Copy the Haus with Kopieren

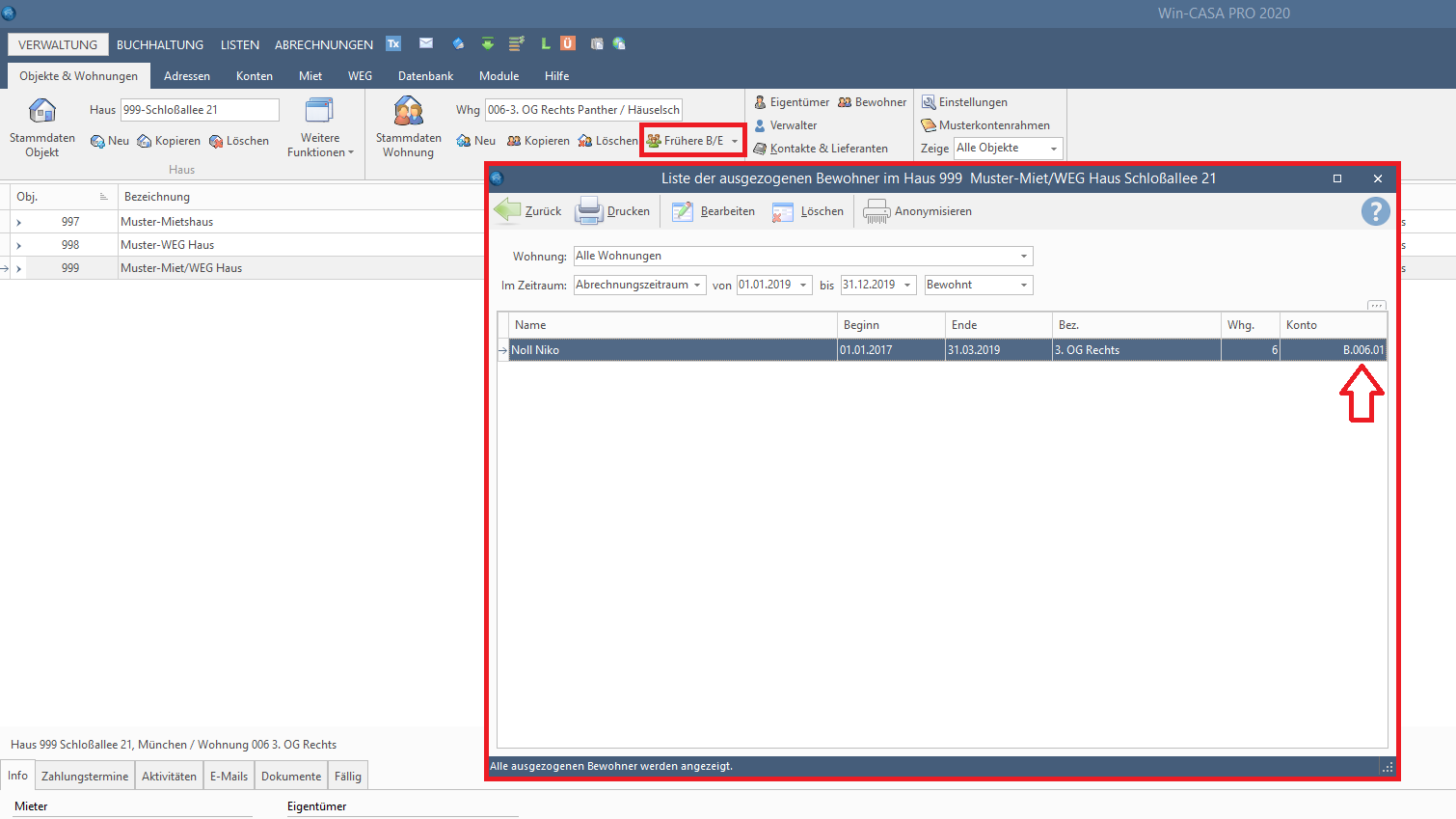[169, 141]
